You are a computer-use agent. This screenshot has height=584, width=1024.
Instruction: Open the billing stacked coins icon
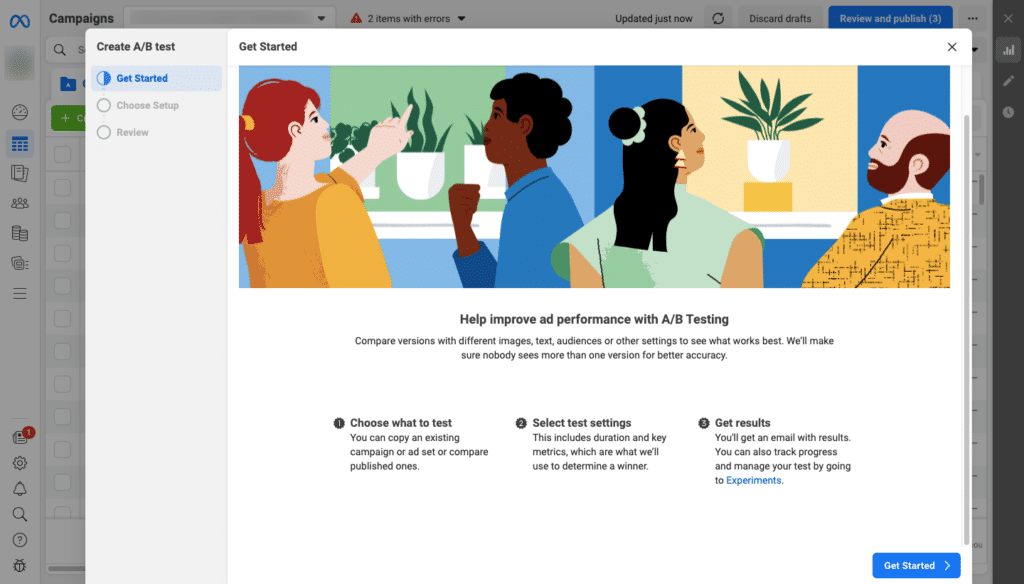(x=20, y=233)
